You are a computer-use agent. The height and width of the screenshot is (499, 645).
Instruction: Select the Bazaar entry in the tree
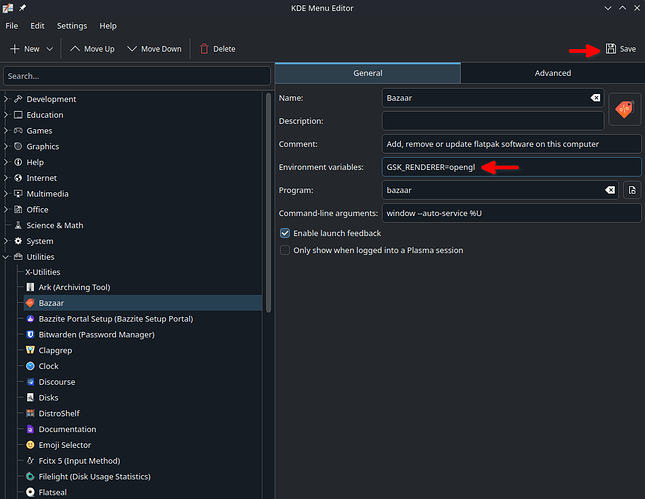143,303
